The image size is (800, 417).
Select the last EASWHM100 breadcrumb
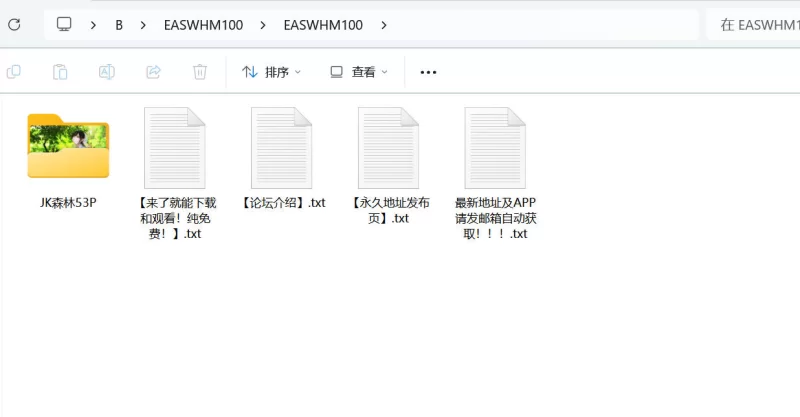coord(323,25)
